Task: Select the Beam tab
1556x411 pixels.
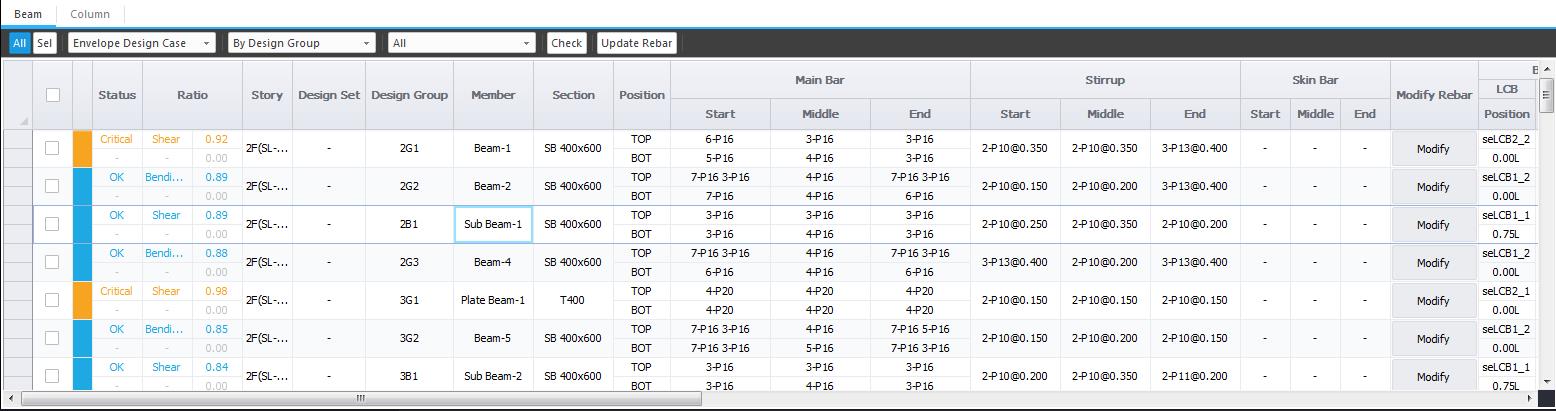Action: (x=28, y=14)
